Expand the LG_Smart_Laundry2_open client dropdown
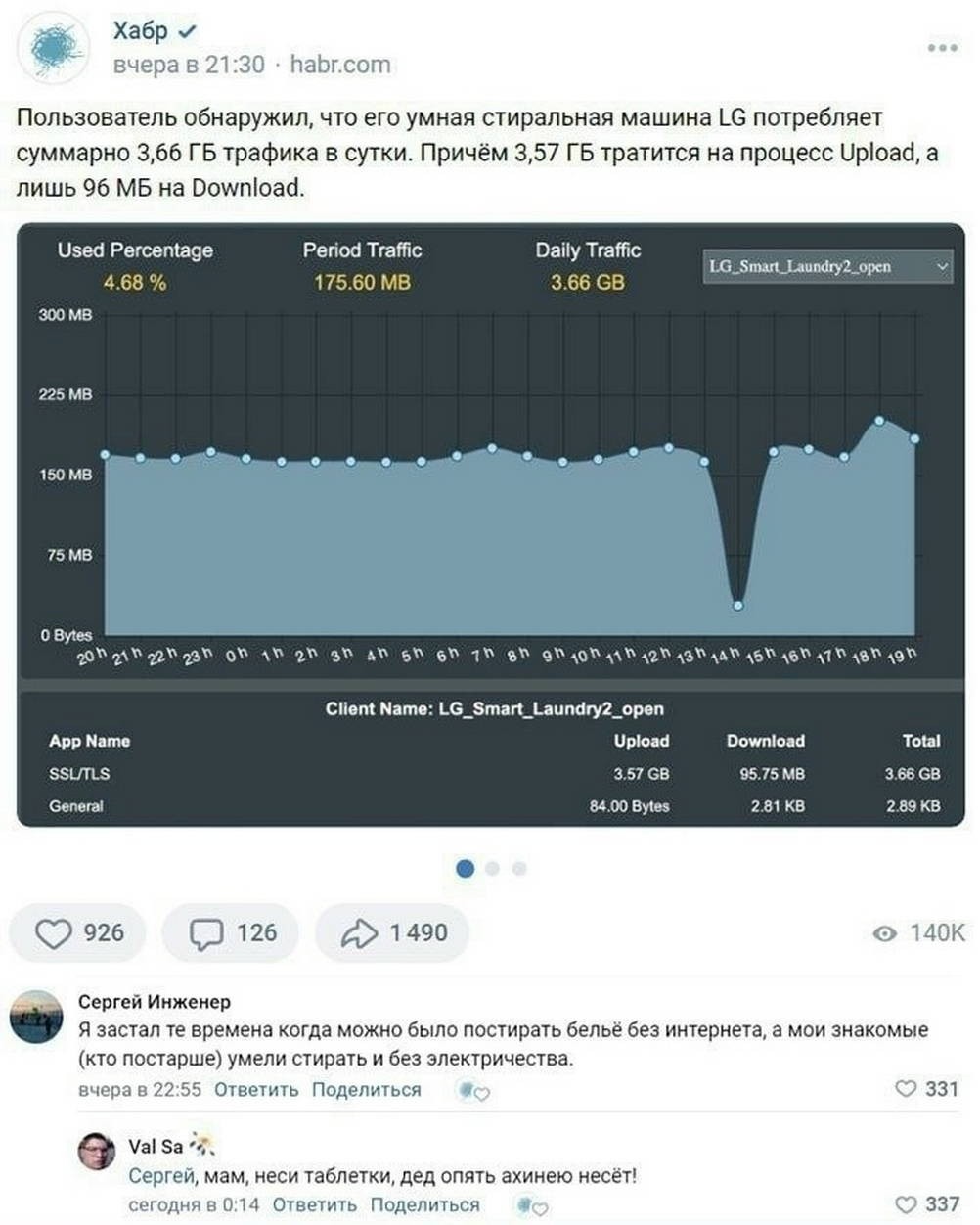Viewport: 980px width, 1225px height. [827, 266]
